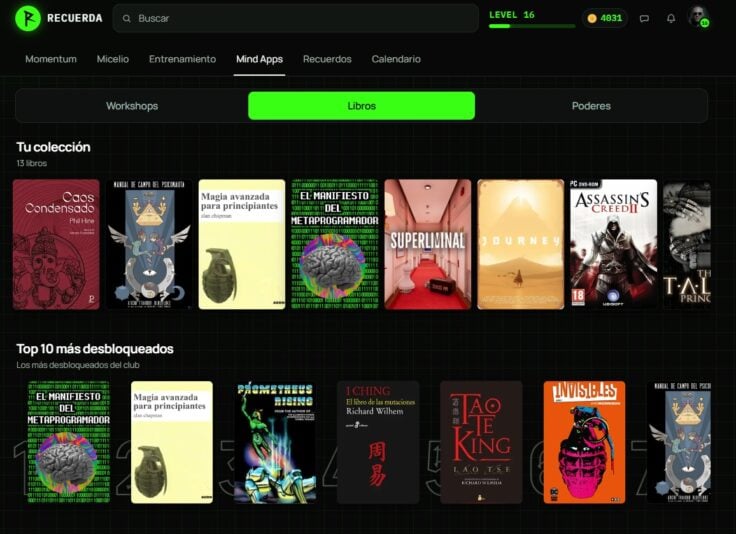736x534 pixels.
Task: Click the 13 libros count text
Action: pyautogui.click(x=31, y=163)
